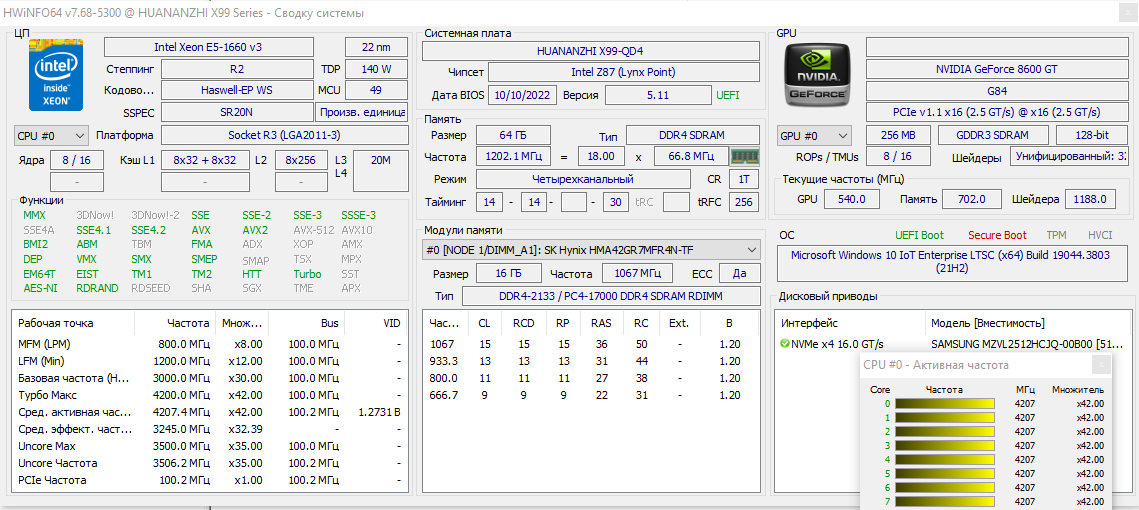
Task: Click the DDR4 SDRAM memory type field
Action: [692, 135]
